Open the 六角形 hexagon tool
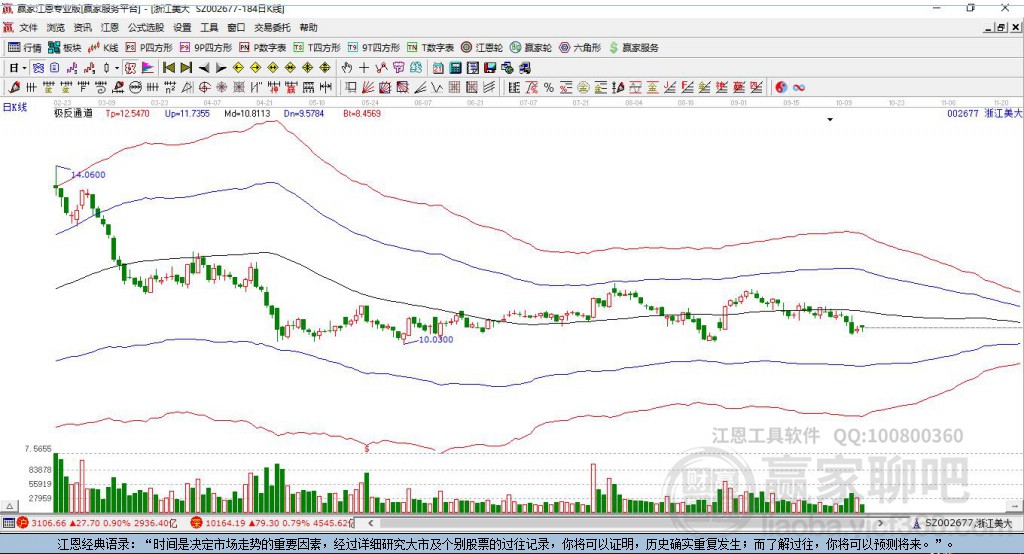 pyautogui.click(x=580, y=48)
